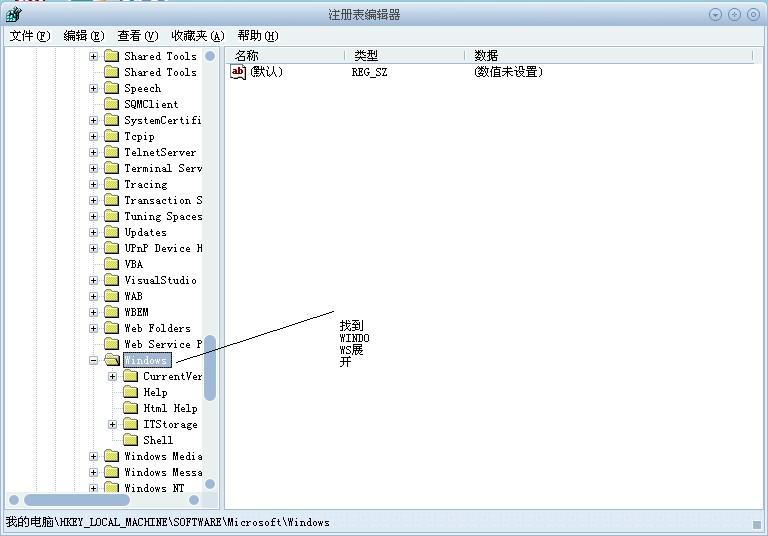Screen dimensions: 768x536
Task: Sort by the 名称 column header
Action: click(x=285, y=55)
